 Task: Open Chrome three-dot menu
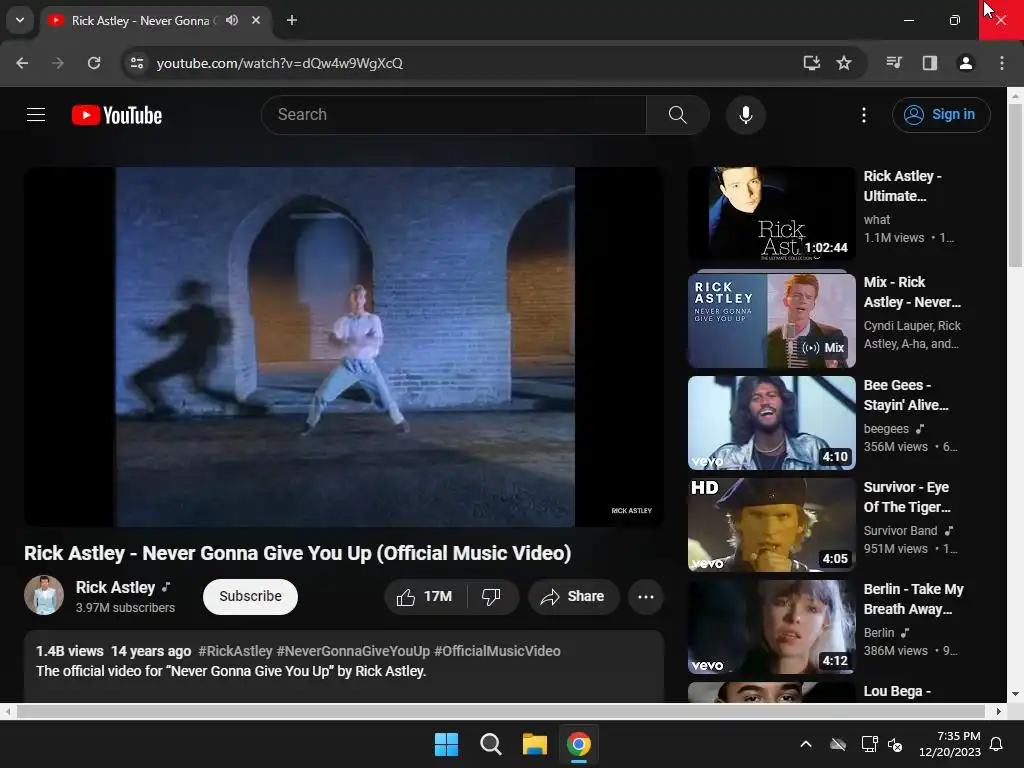[1002, 63]
